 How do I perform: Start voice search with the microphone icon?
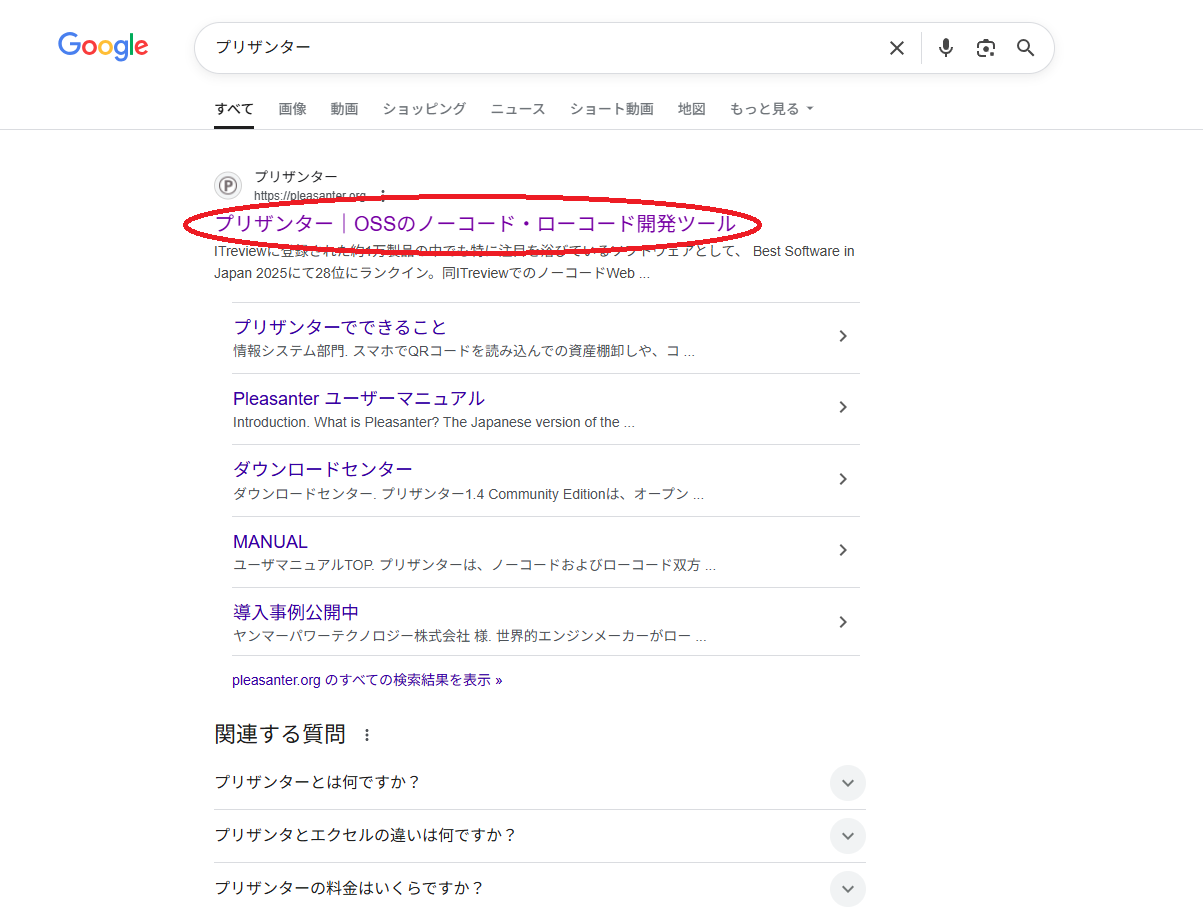946,48
